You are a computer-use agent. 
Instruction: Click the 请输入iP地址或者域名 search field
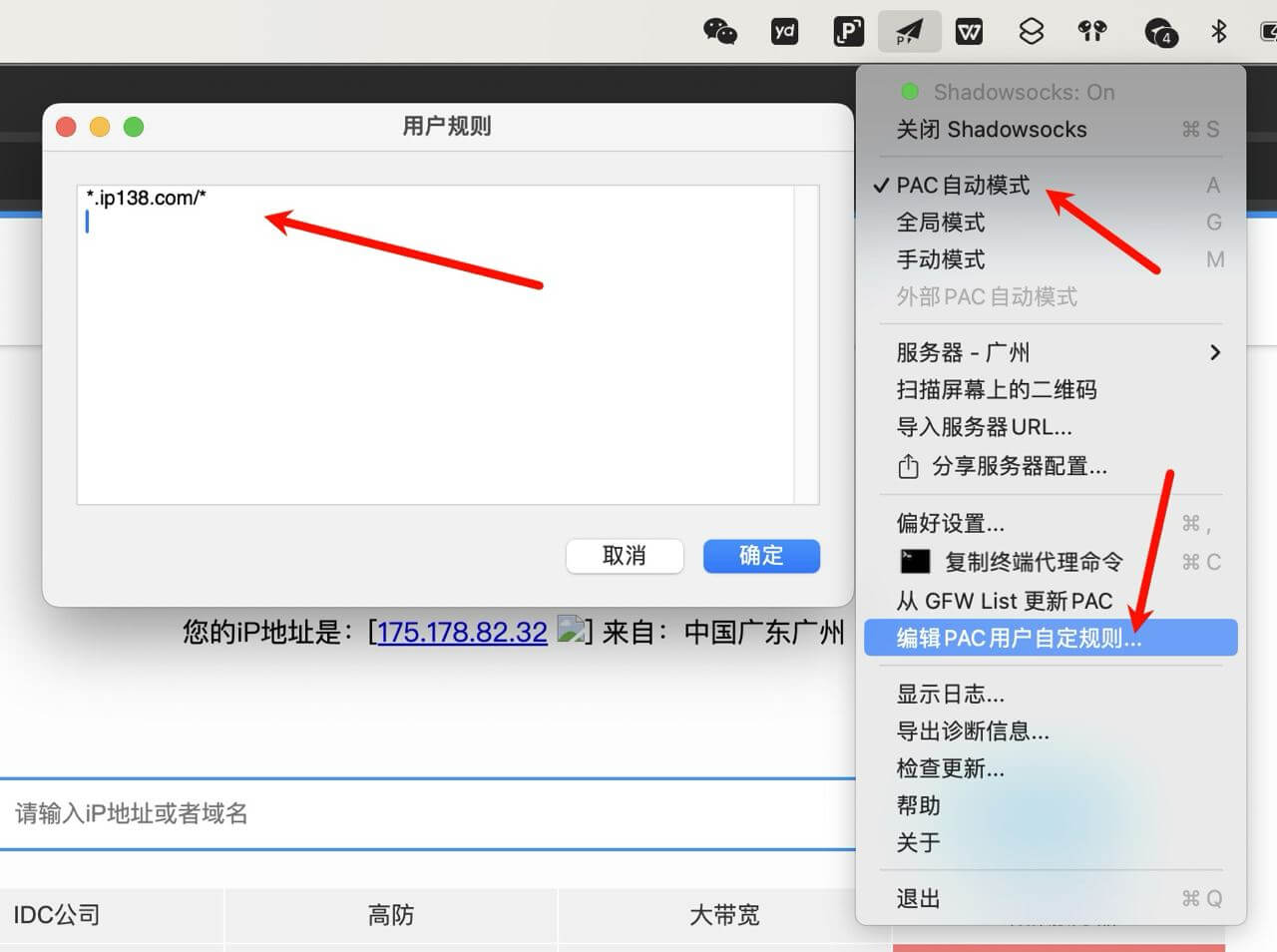(x=429, y=813)
